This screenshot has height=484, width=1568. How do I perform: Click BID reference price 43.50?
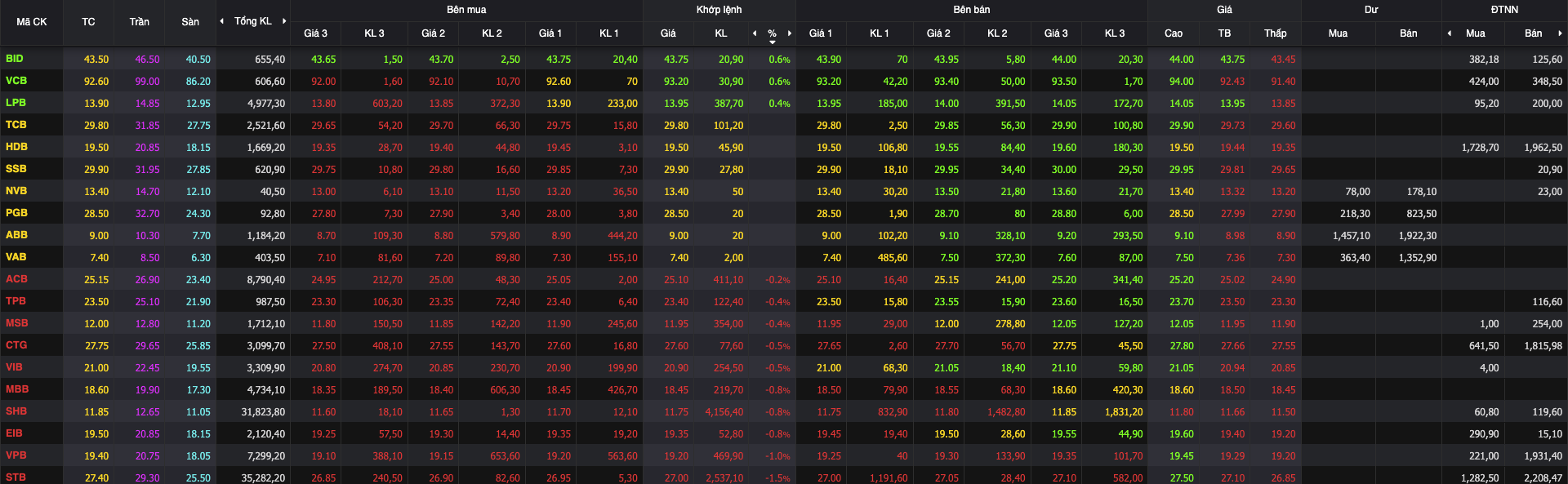click(x=96, y=60)
